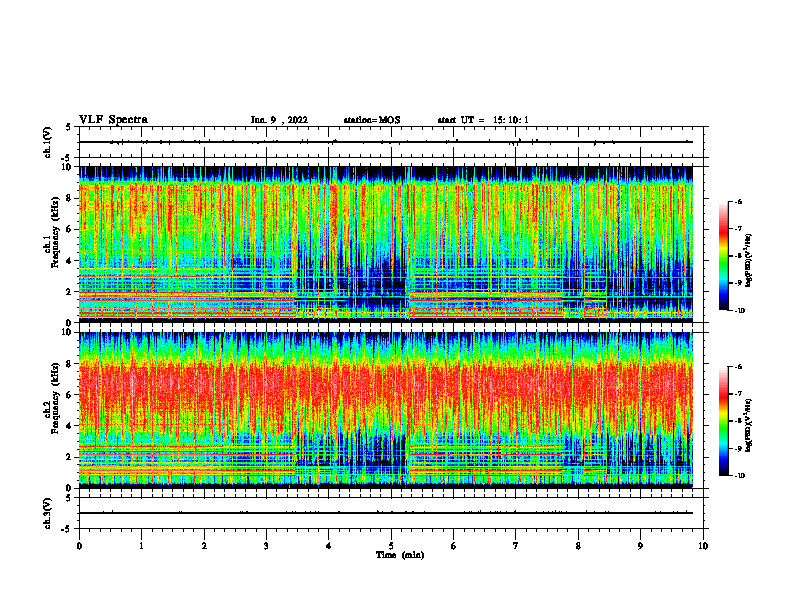Click ch.1 color bar label '-9'

739,283
